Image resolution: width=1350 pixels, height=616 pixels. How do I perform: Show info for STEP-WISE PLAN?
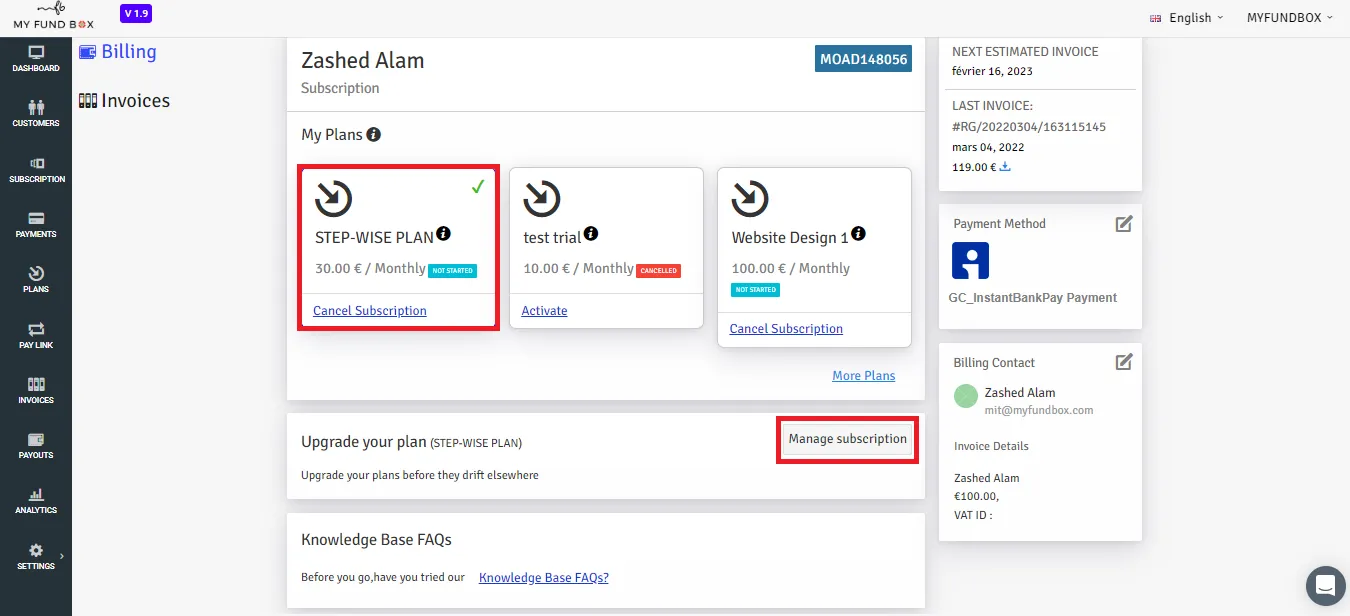click(x=443, y=234)
